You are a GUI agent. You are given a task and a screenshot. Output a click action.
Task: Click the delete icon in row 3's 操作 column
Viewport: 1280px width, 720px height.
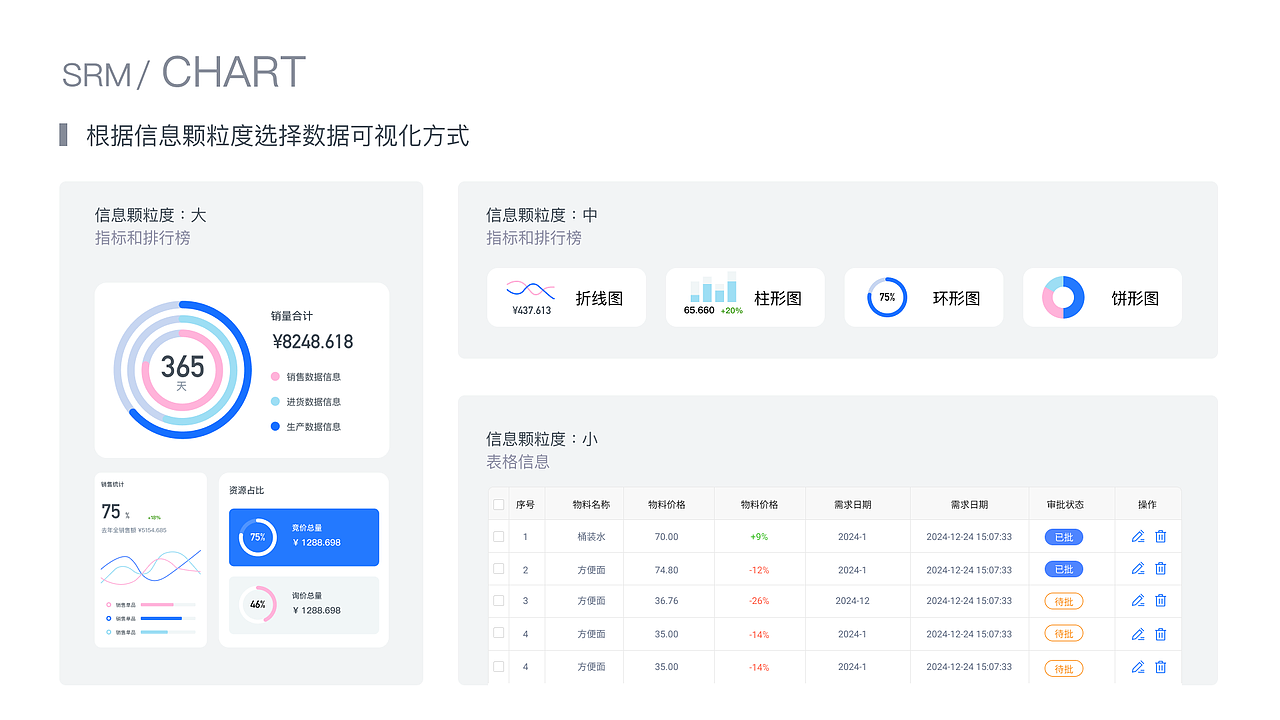point(1160,601)
